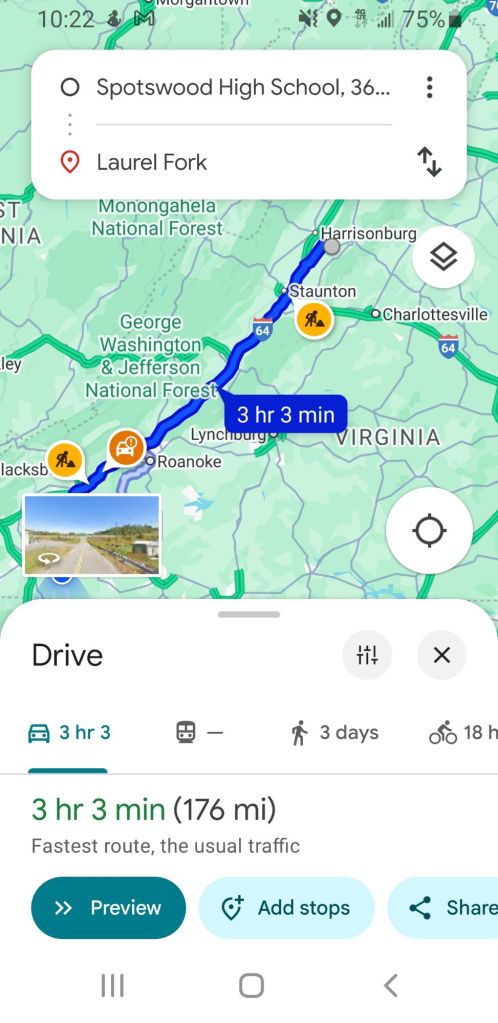Switch to the transit mode tab
This screenshot has width=498, height=1023.
(x=200, y=733)
